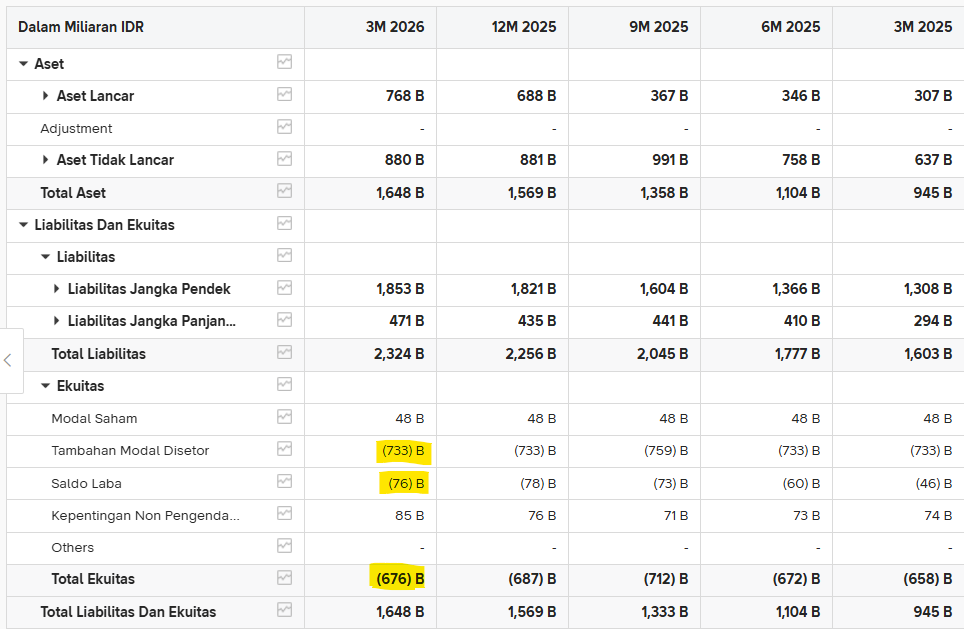Show chart for Total Liabilitas Dan Ekuitas
This screenshot has height=629, width=964.
click(x=284, y=609)
